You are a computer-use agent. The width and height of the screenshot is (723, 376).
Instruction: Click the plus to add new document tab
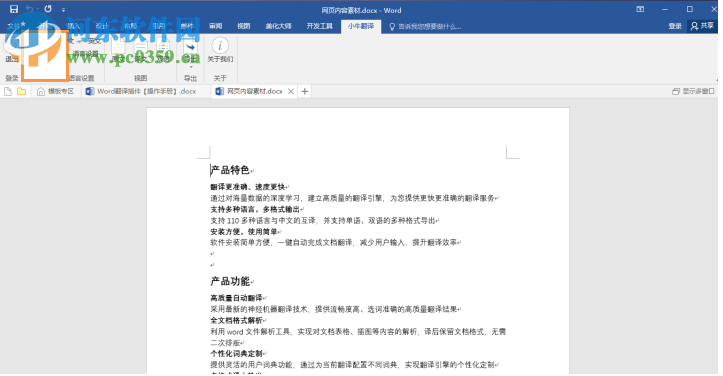tap(304, 91)
